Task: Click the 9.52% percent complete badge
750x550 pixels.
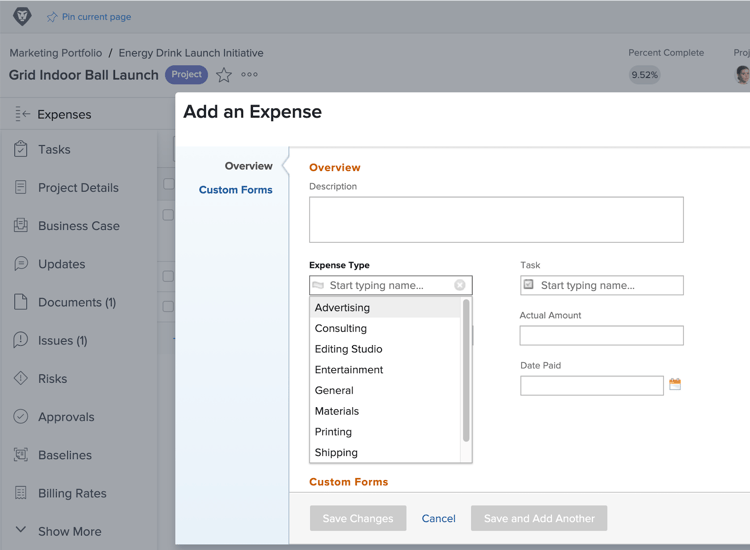Action: click(644, 75)
